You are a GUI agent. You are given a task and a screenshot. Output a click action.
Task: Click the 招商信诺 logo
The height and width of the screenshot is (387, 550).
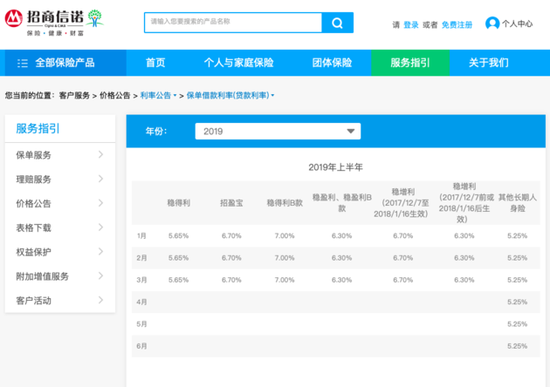(54, 23)
